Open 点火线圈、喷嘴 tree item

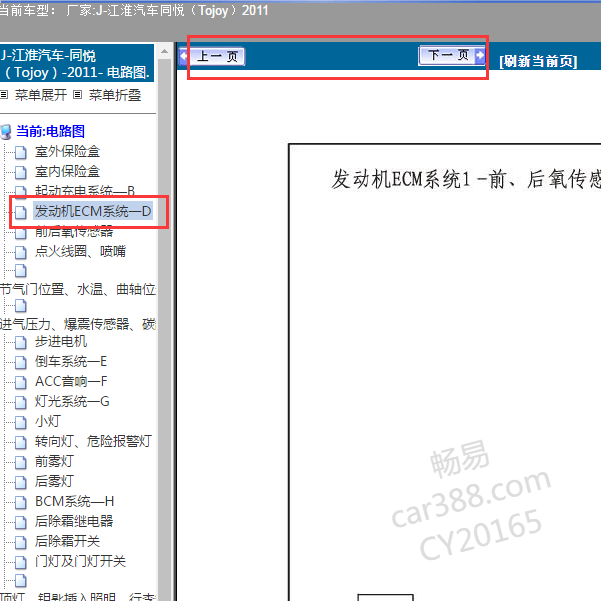(x=80, y=251)
